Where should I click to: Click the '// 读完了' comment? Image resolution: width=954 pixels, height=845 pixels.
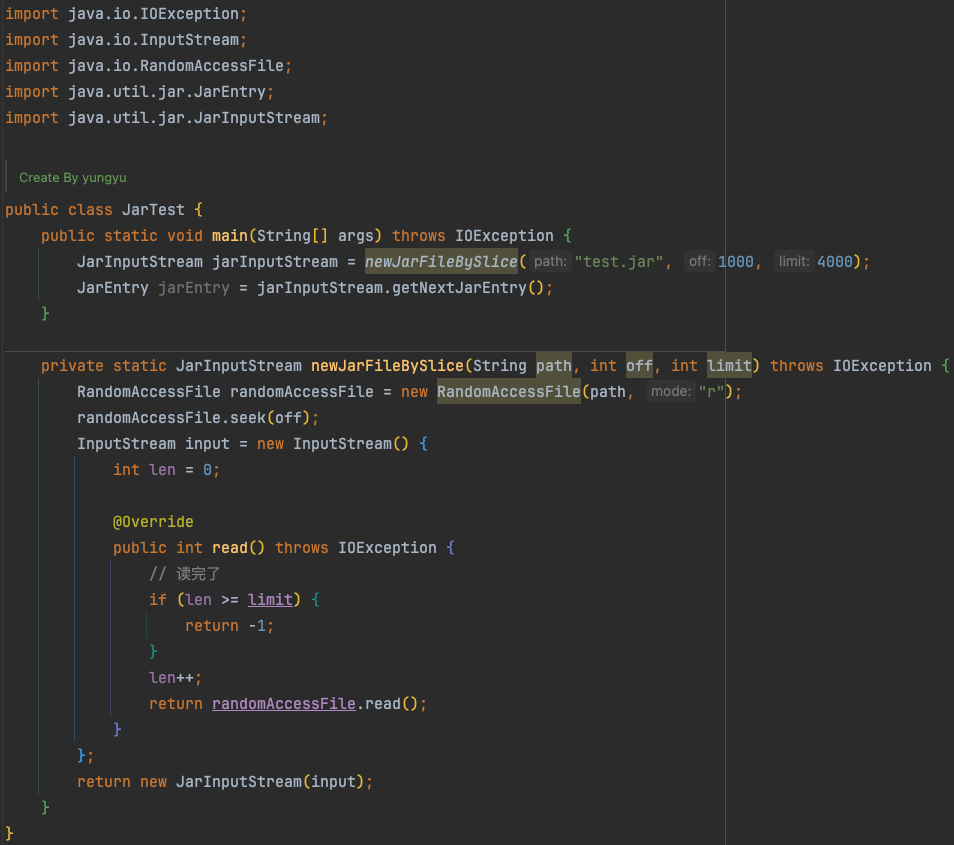(184, 574)
